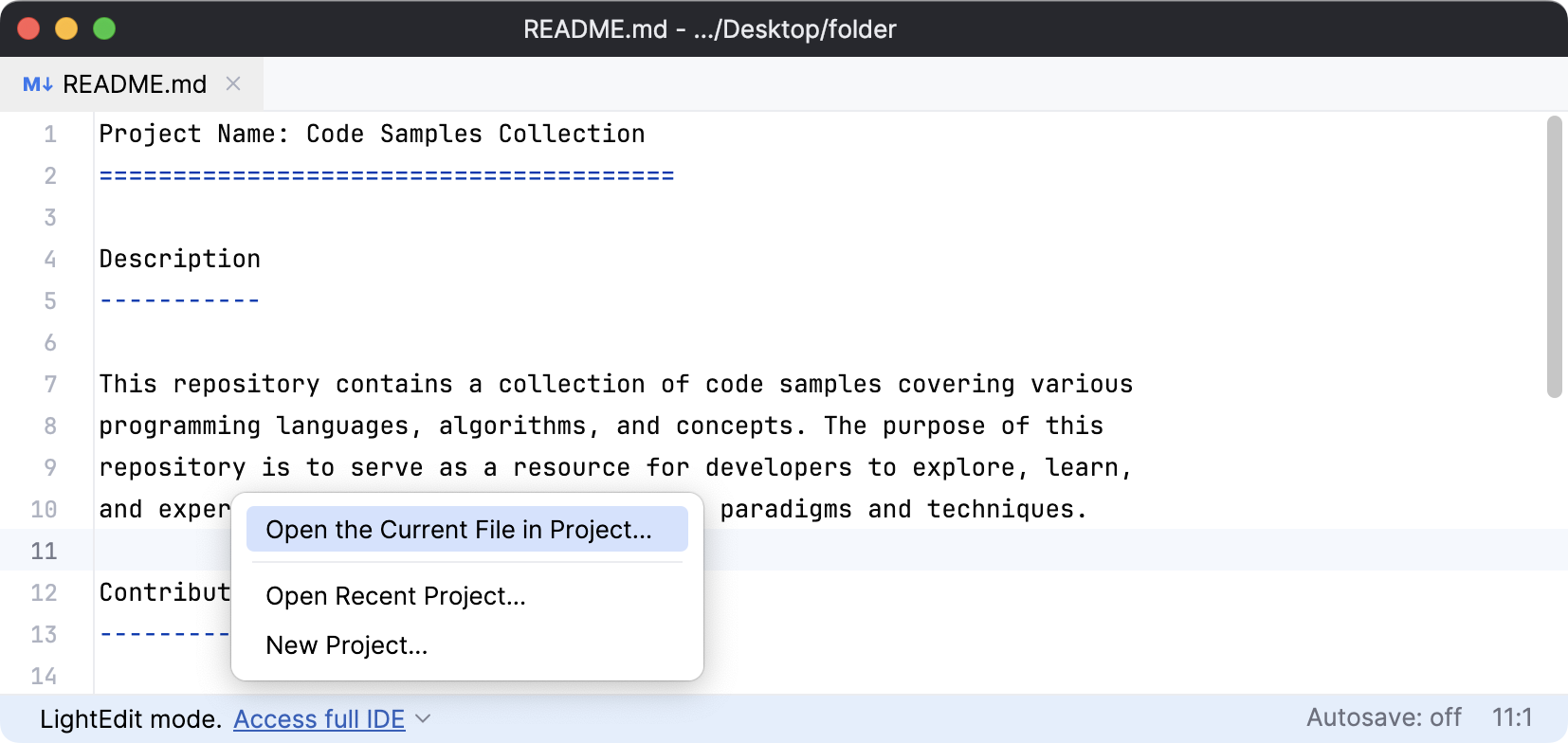The width and height of the screenshot is (1568, 743).
Task: Choose Open Recent Project from popup
Action: click(395, 596)
